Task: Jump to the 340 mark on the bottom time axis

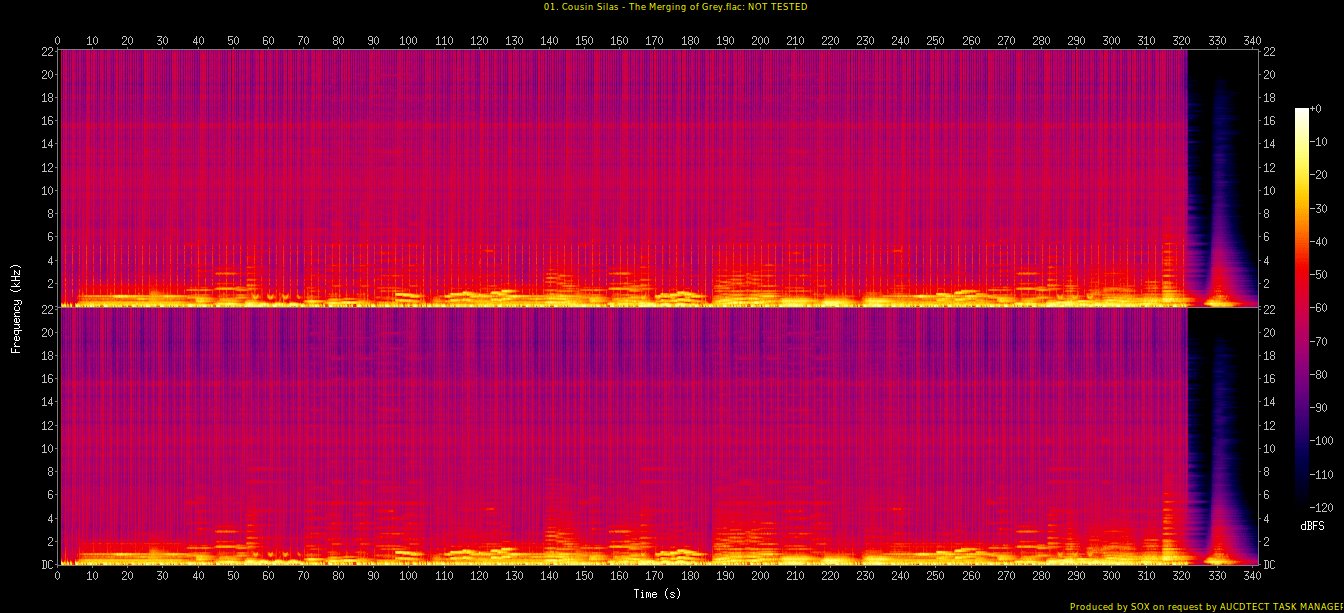Action: pyautogui.click(x=1252, y=576)
